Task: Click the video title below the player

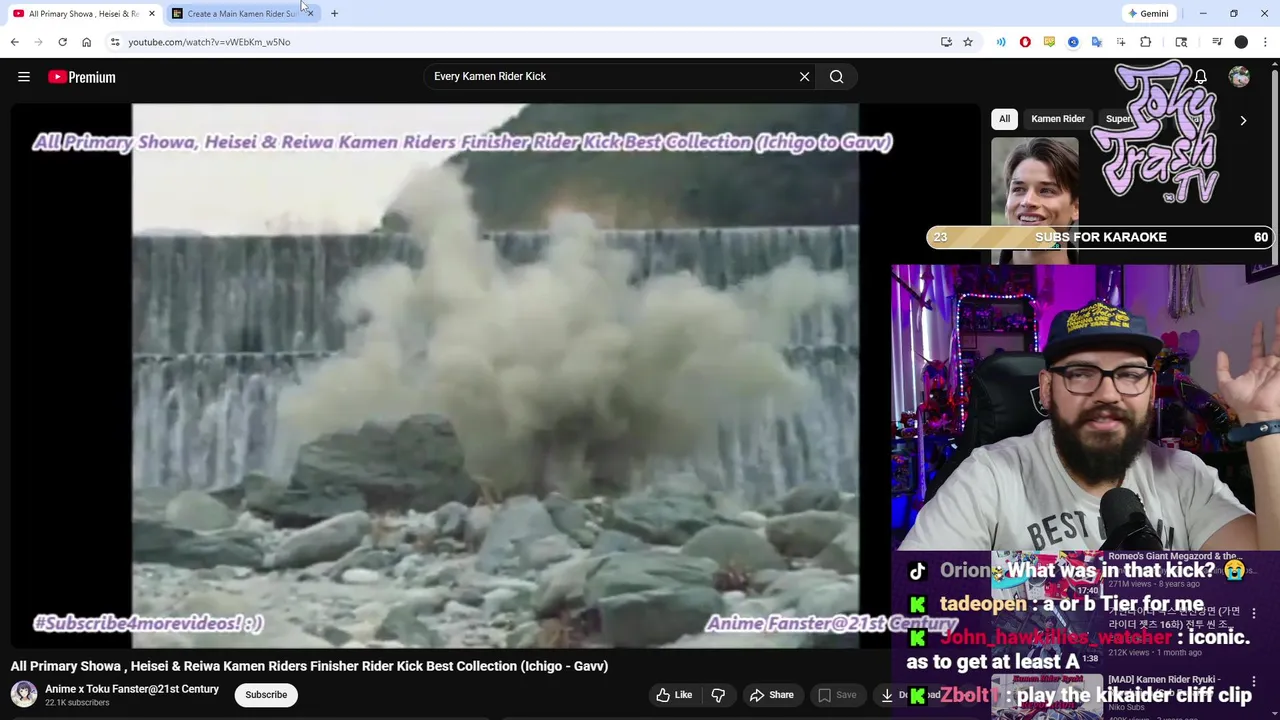Action: coord(309,666)
